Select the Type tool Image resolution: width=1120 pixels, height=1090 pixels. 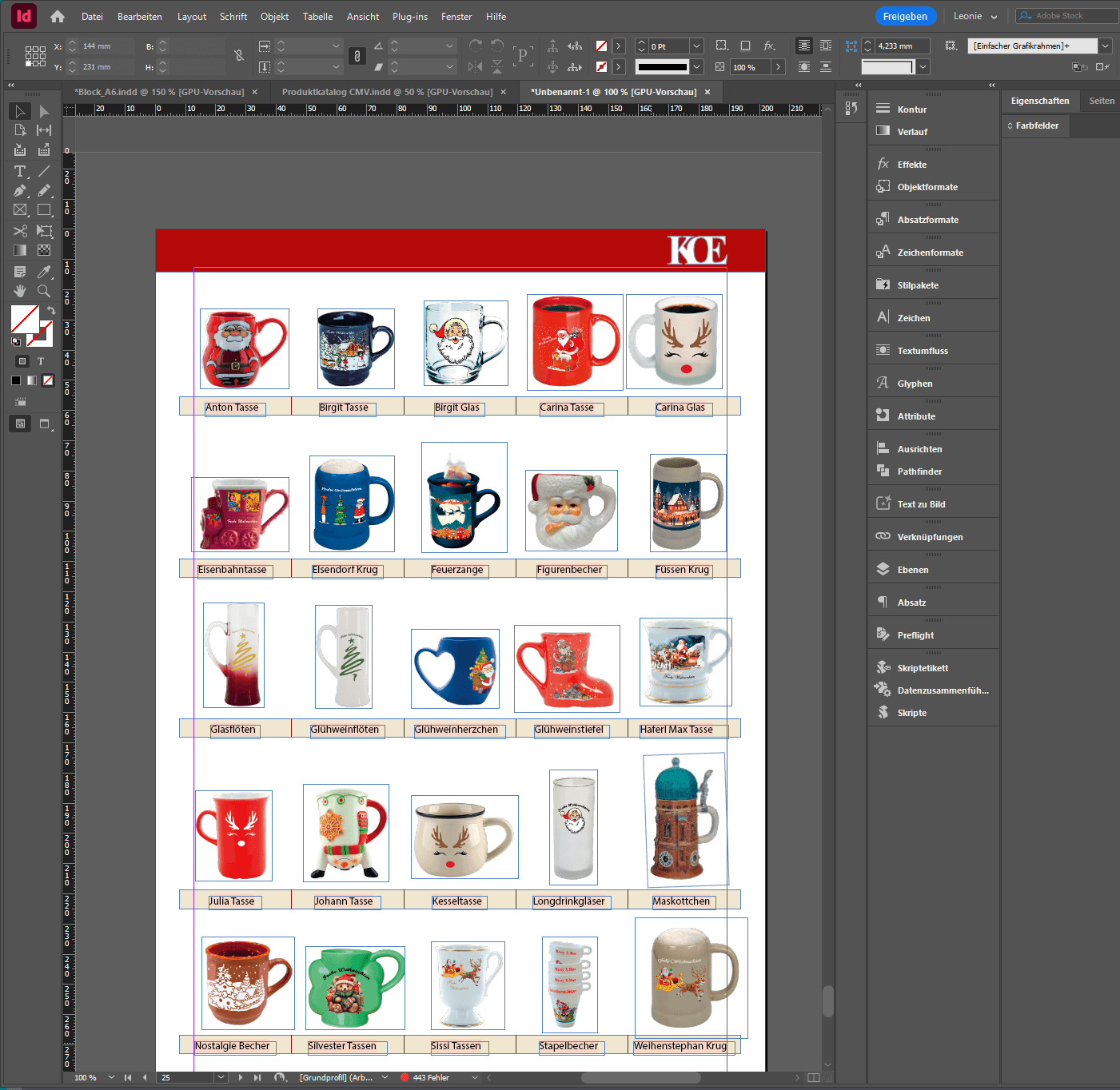pyautogui.click(x=20, y=171)
